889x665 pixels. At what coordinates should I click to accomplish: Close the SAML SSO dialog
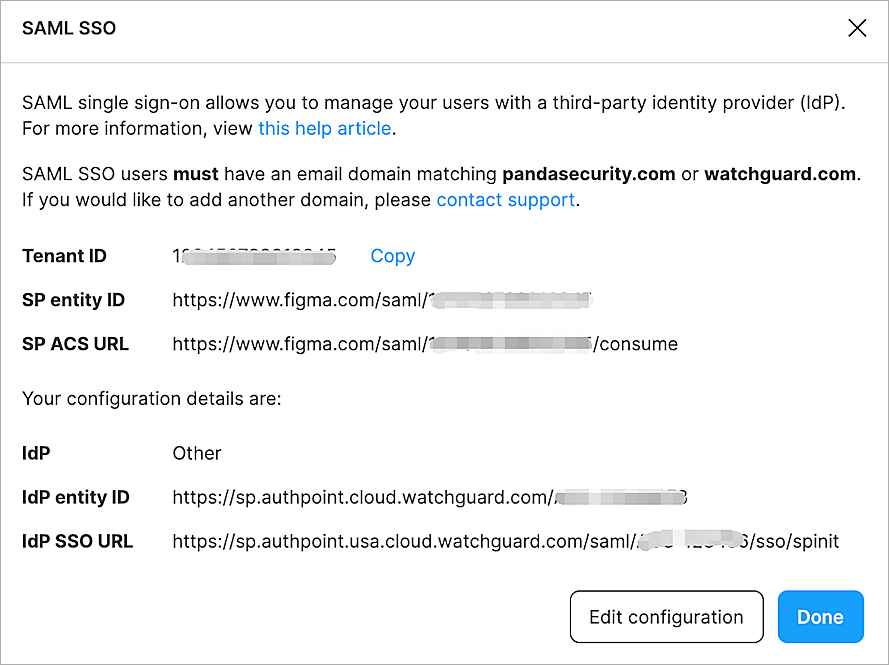857,28
